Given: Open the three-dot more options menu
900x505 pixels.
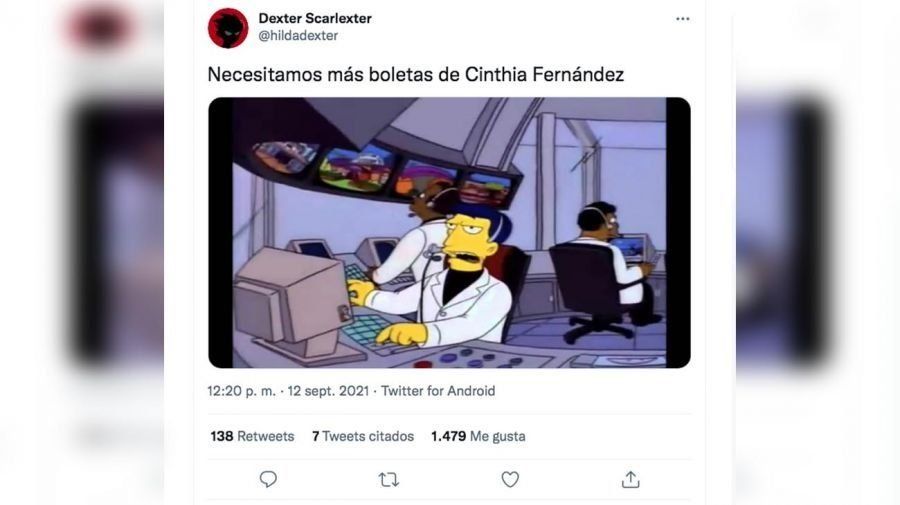Looking at the screenshot, I should pyautogui.click(x=682, y=19).
